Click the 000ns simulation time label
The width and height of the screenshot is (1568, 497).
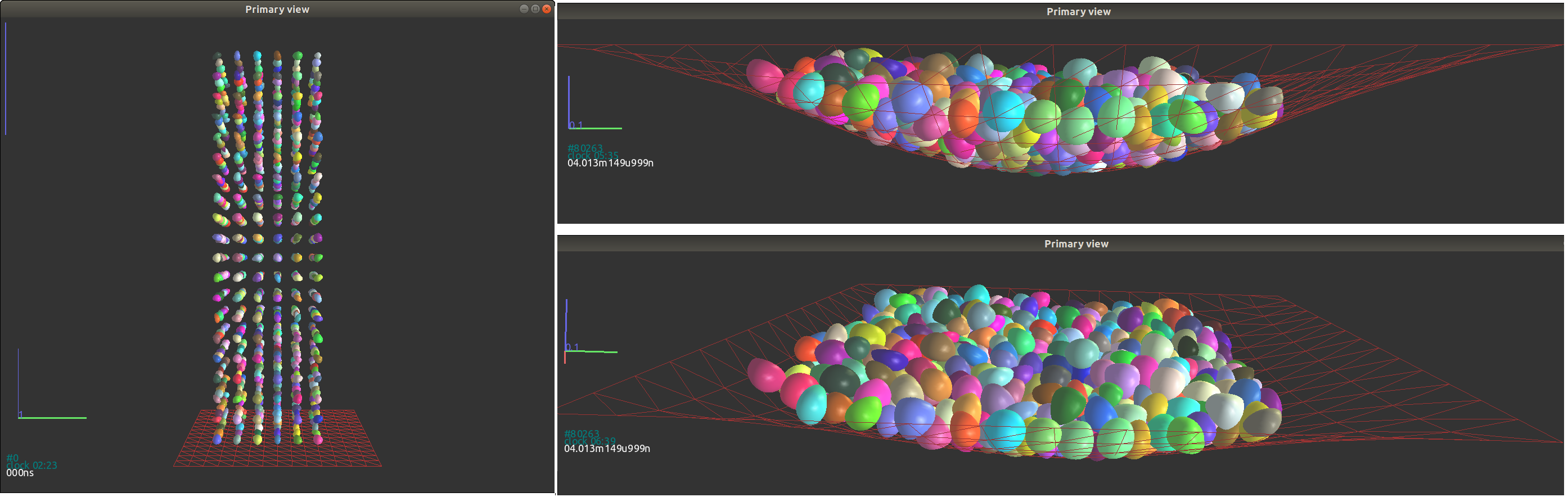point(20,473)
